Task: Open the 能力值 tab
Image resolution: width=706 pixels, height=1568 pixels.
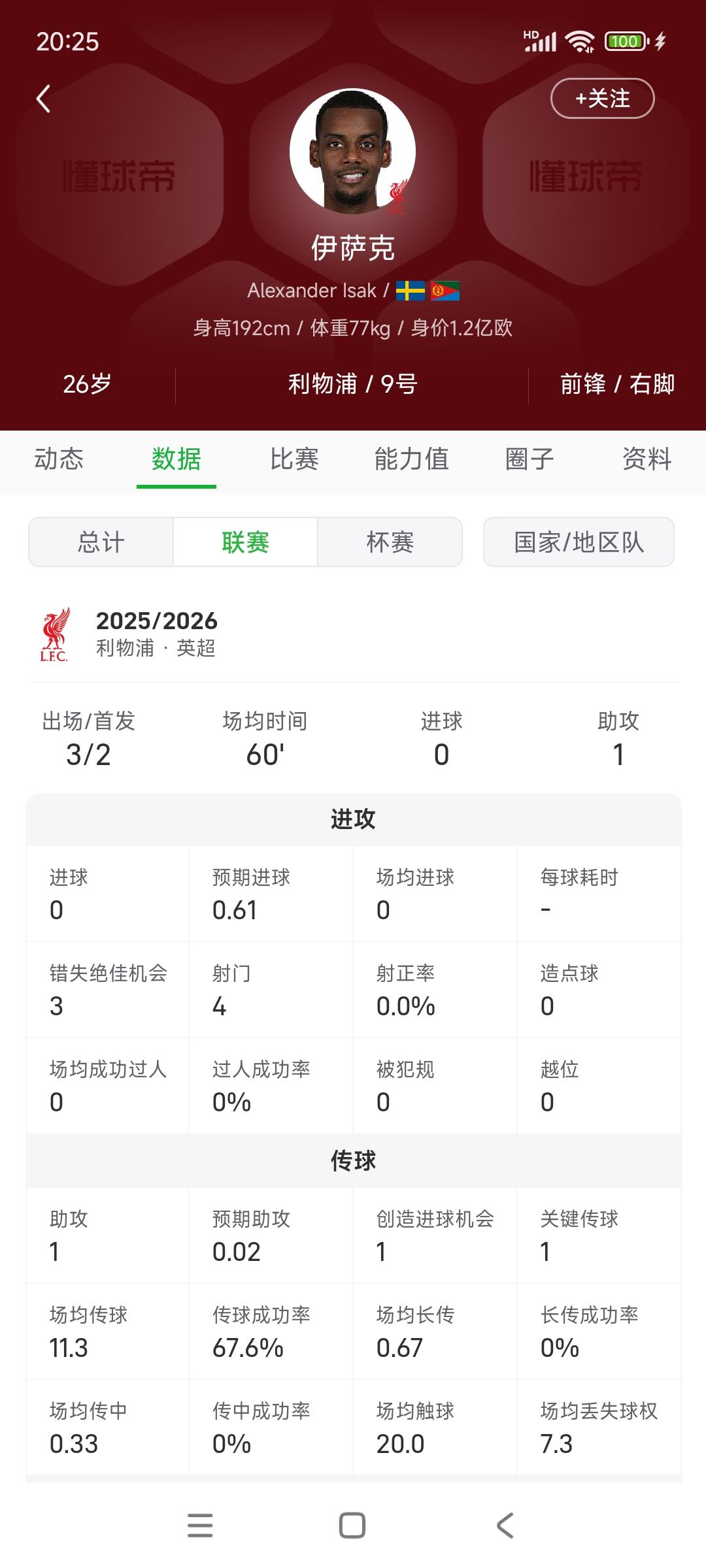Action: point(412,459)
